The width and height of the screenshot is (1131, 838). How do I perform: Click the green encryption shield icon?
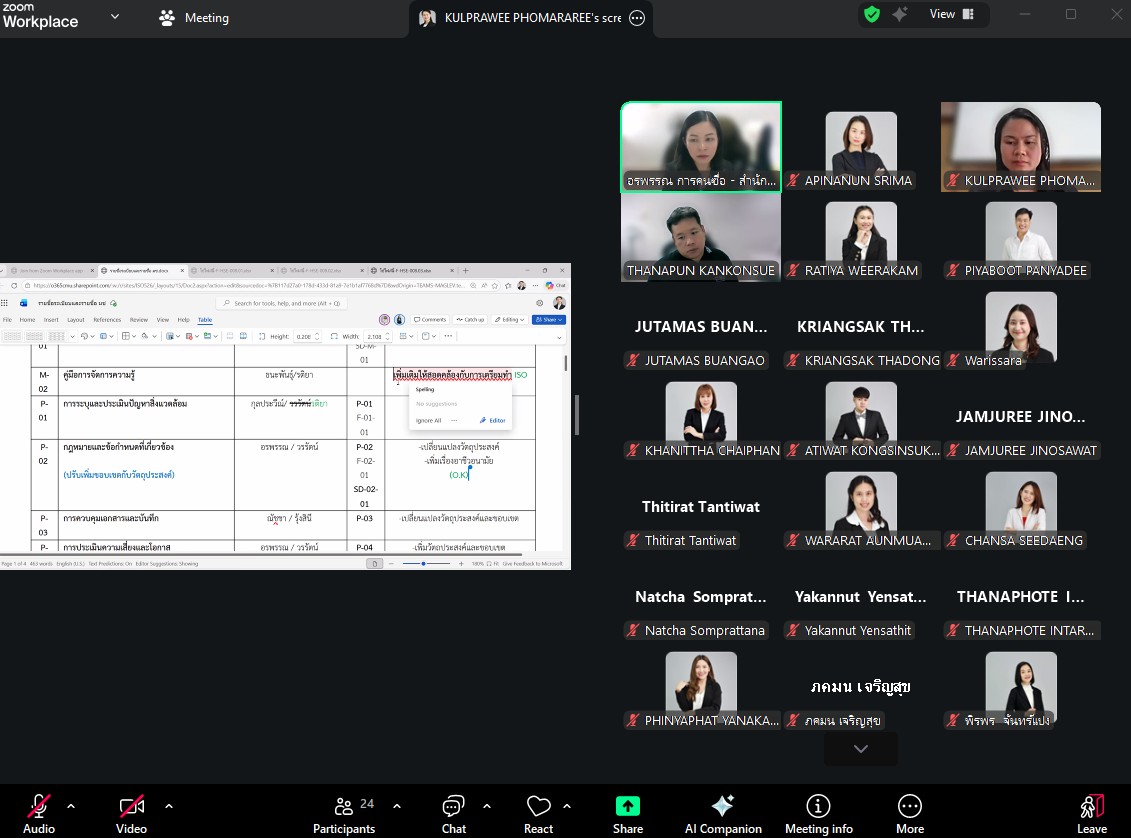coord(872,14)
